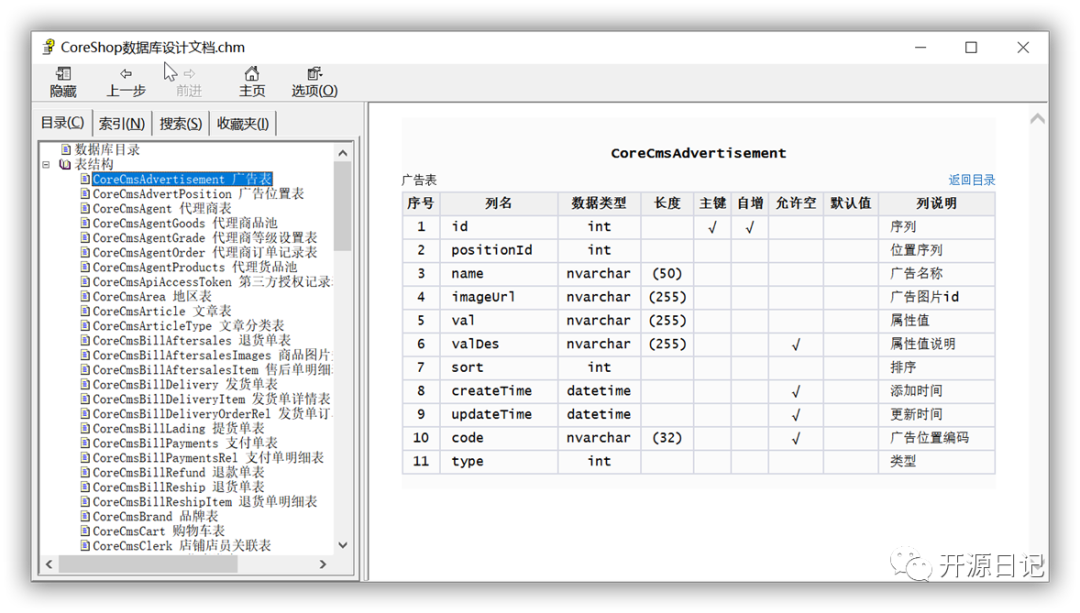Viewport: 1080px width, 613px height.
Task: Click the 表结构 book icon
Action: (x=65, y=164)
